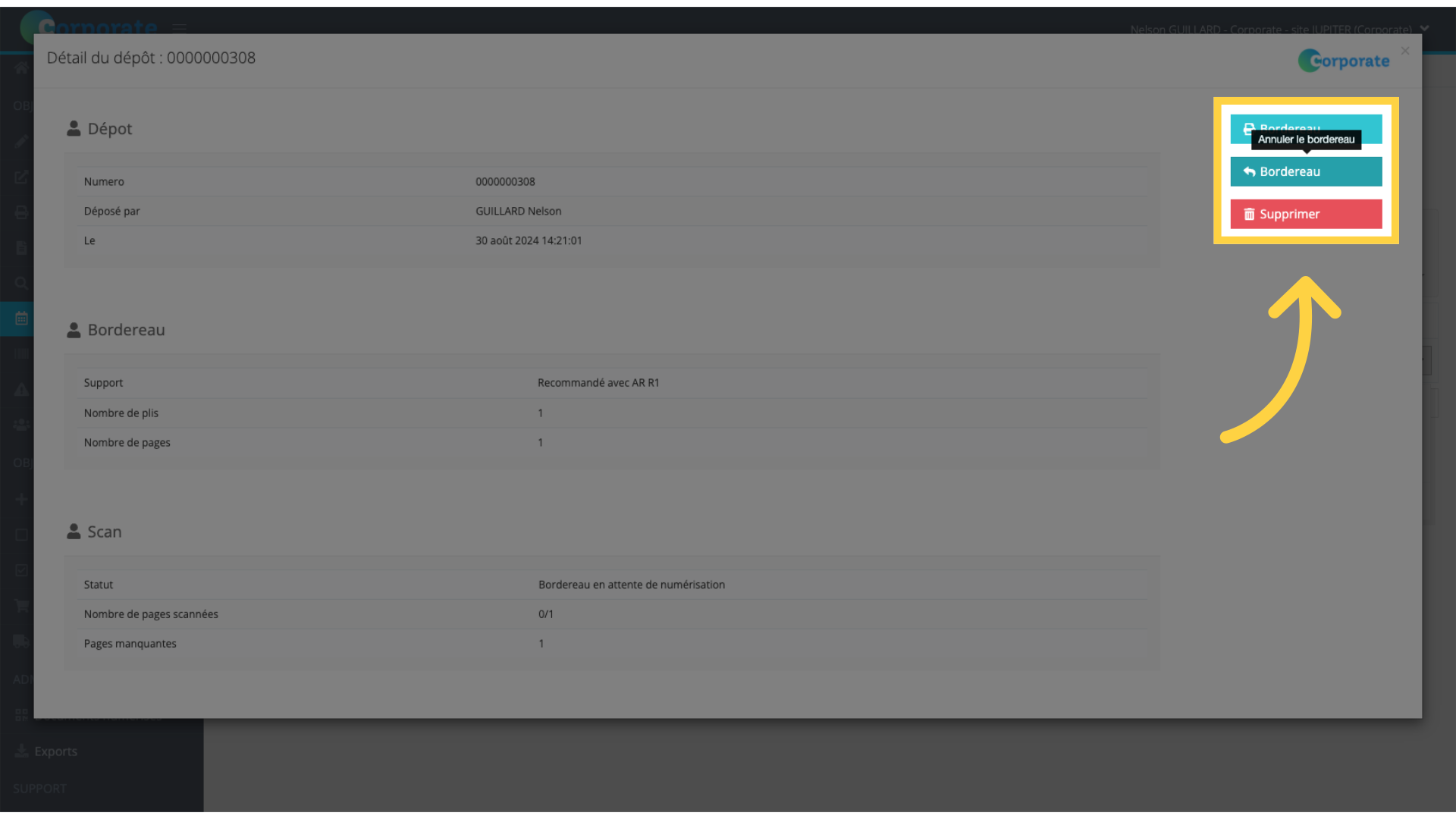This screenshot has width=1456, height=819.
Task: Click the 'Bordereau' teal button
Action: (1306, 171)
